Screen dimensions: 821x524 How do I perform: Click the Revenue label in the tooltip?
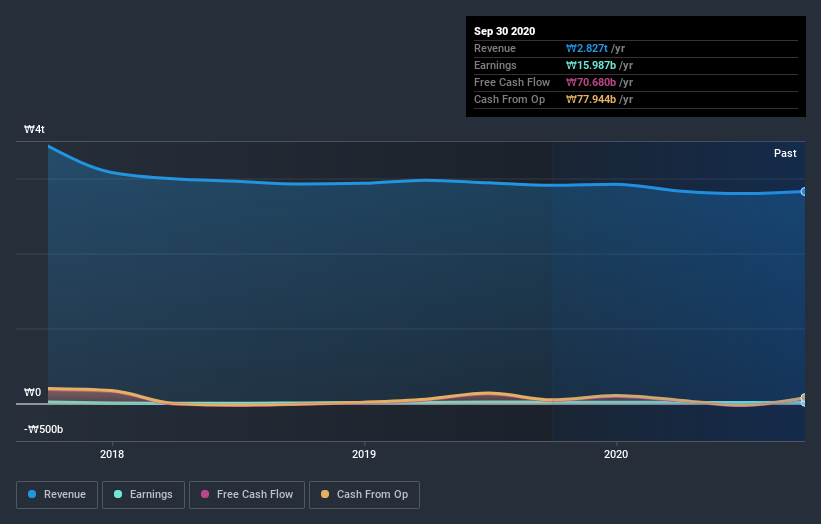[x=495, y=48]
